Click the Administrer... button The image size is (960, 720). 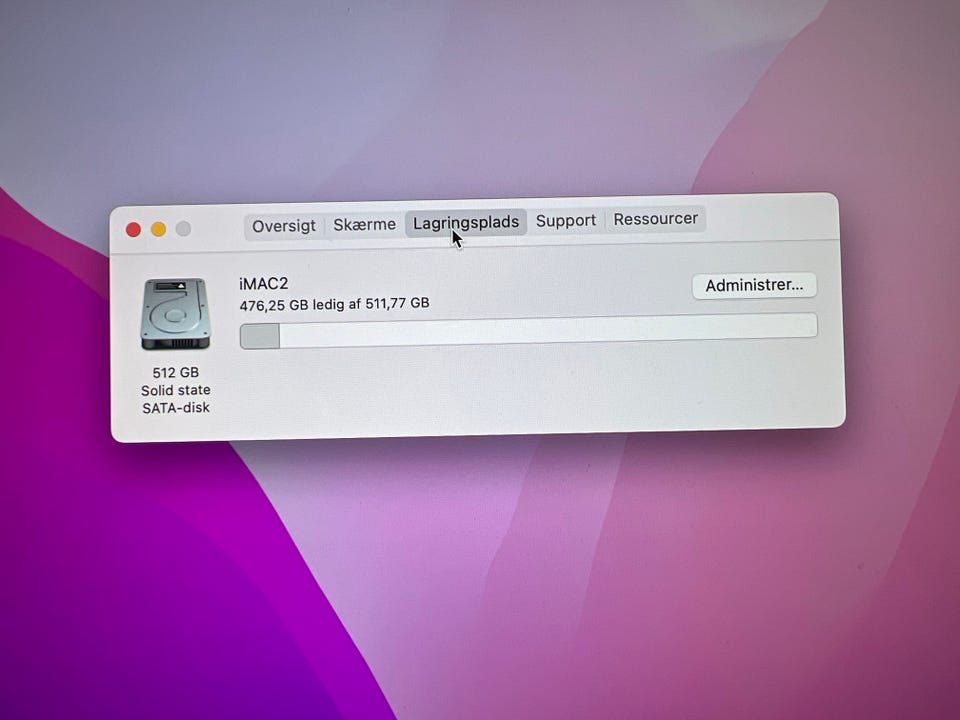point(754,285)
